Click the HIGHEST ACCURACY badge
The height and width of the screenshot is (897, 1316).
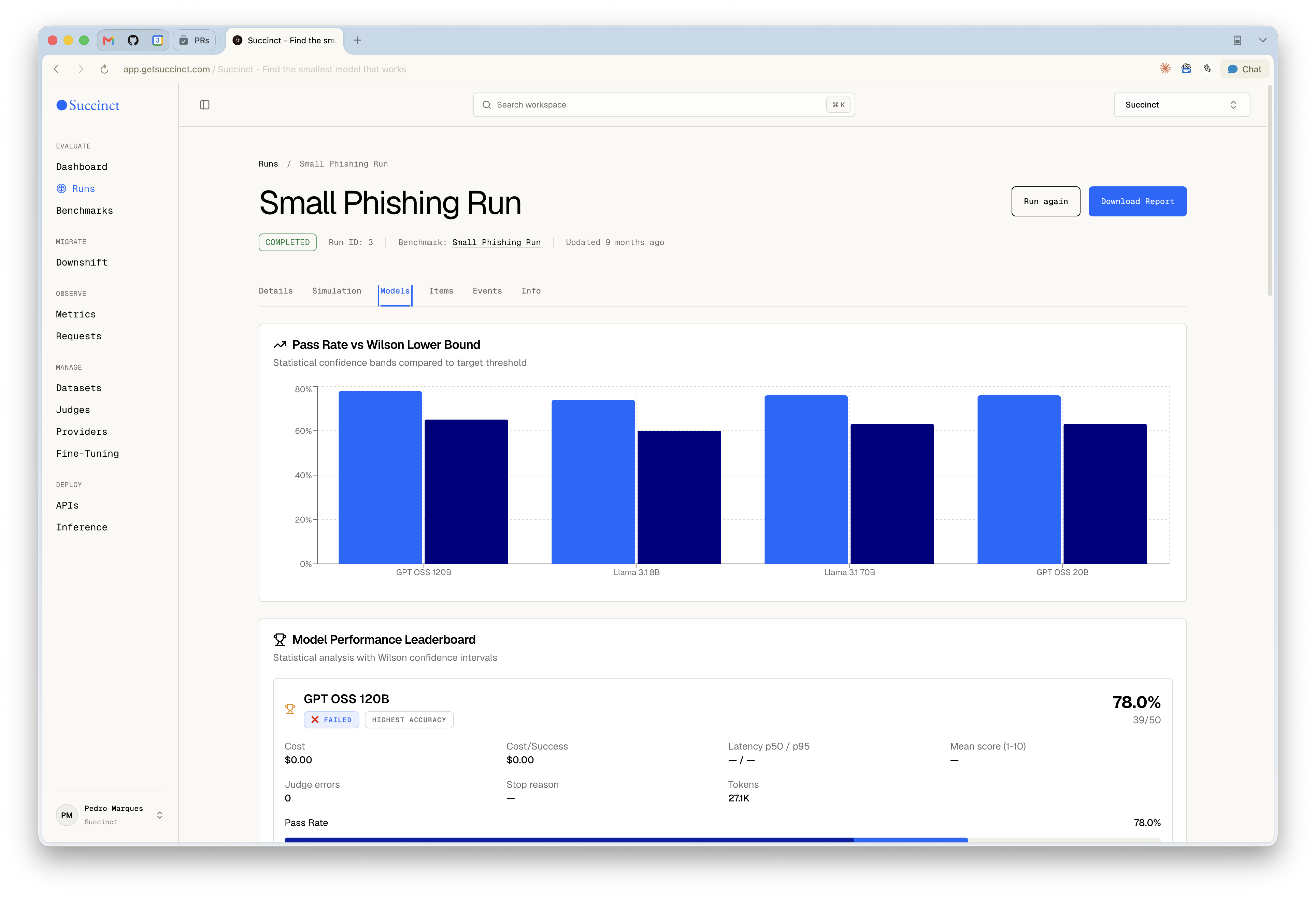click(x=409, y=720)
